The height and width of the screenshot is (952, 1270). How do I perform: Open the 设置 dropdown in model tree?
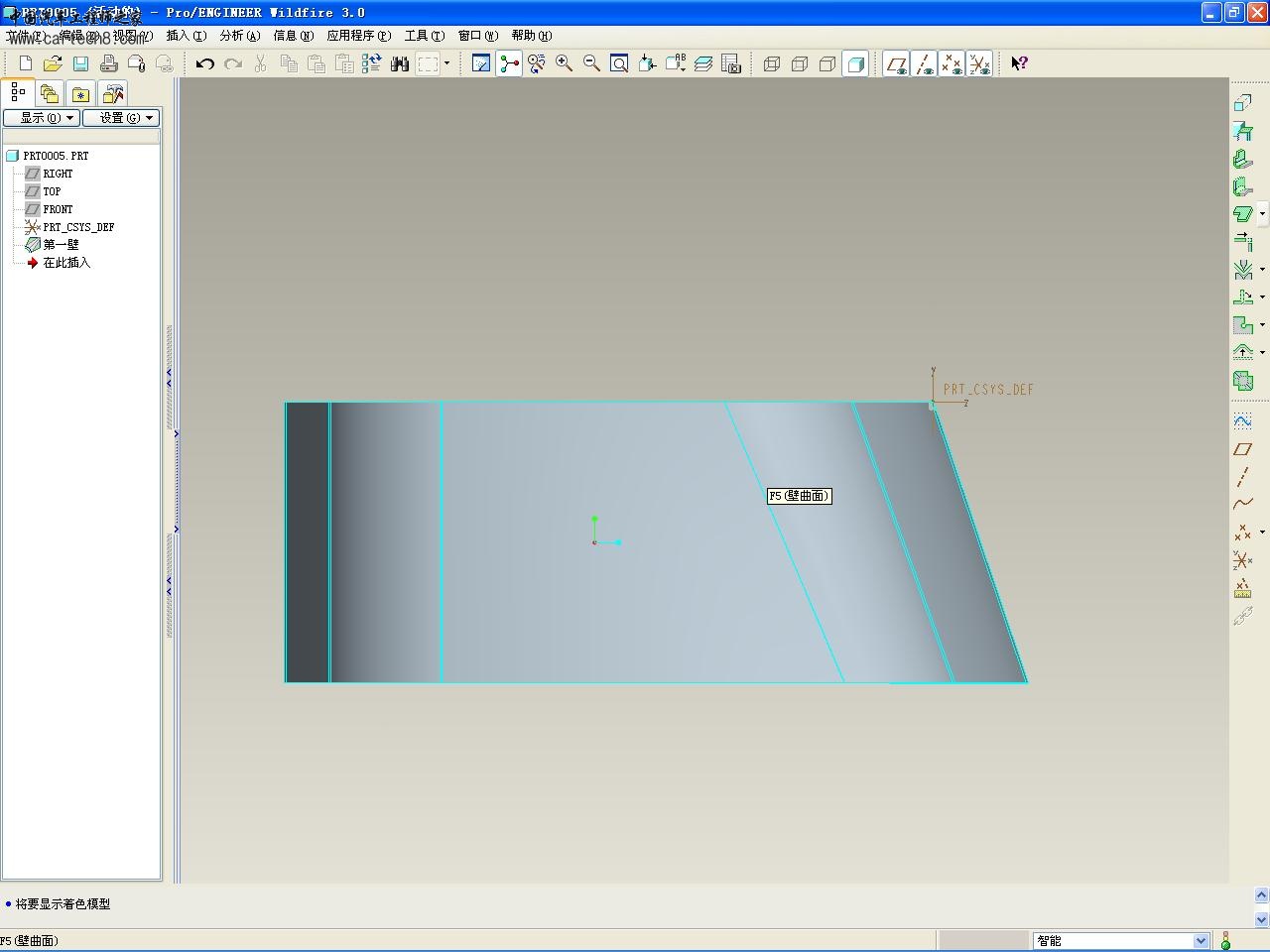(x=120, y=117)
